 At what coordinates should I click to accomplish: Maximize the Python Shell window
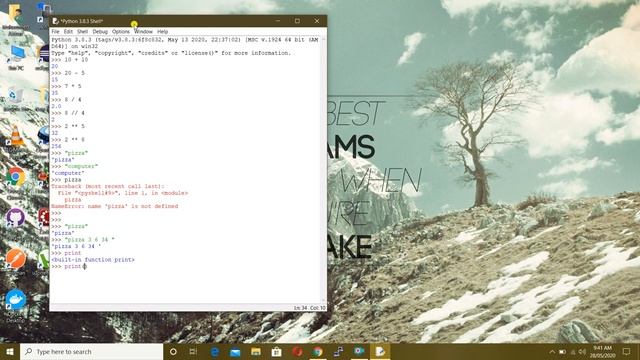(x=297, y=21)
